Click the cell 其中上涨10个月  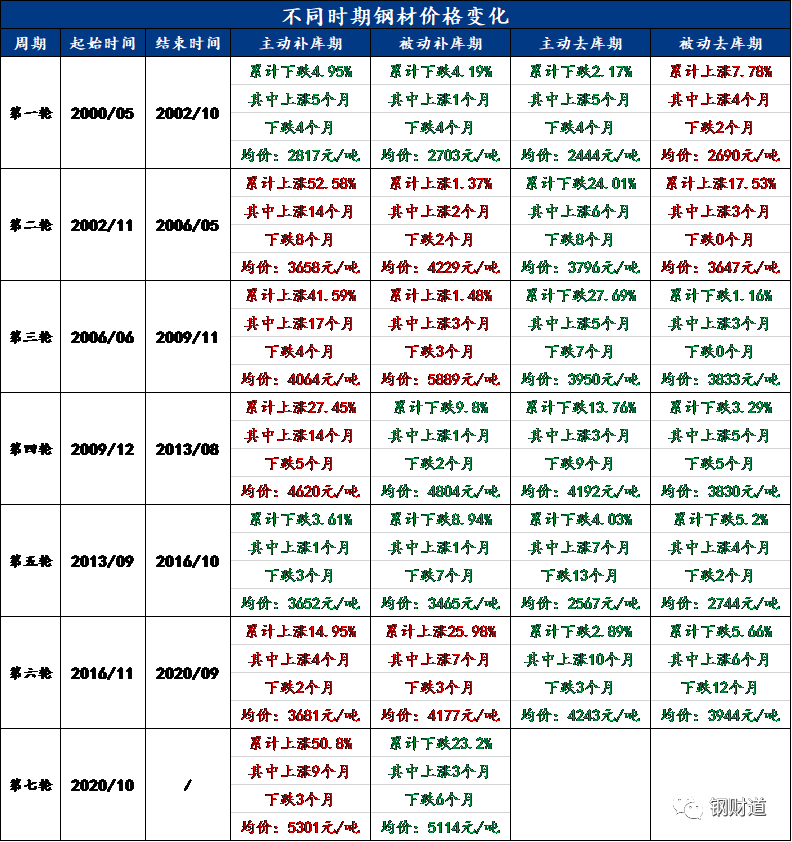tap(580, 660)
